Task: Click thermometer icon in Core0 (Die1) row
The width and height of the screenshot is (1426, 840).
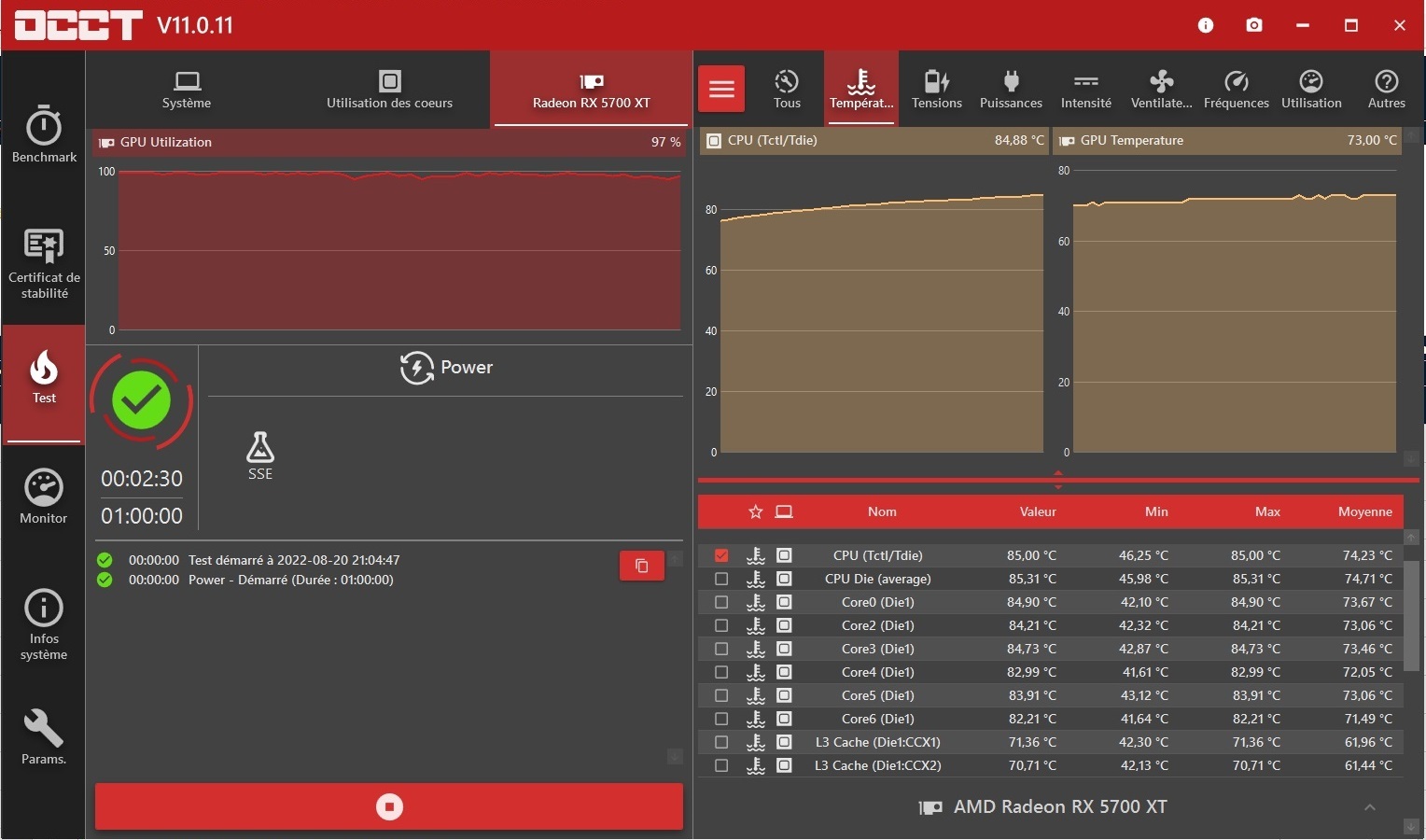Action: pos(756,602)
